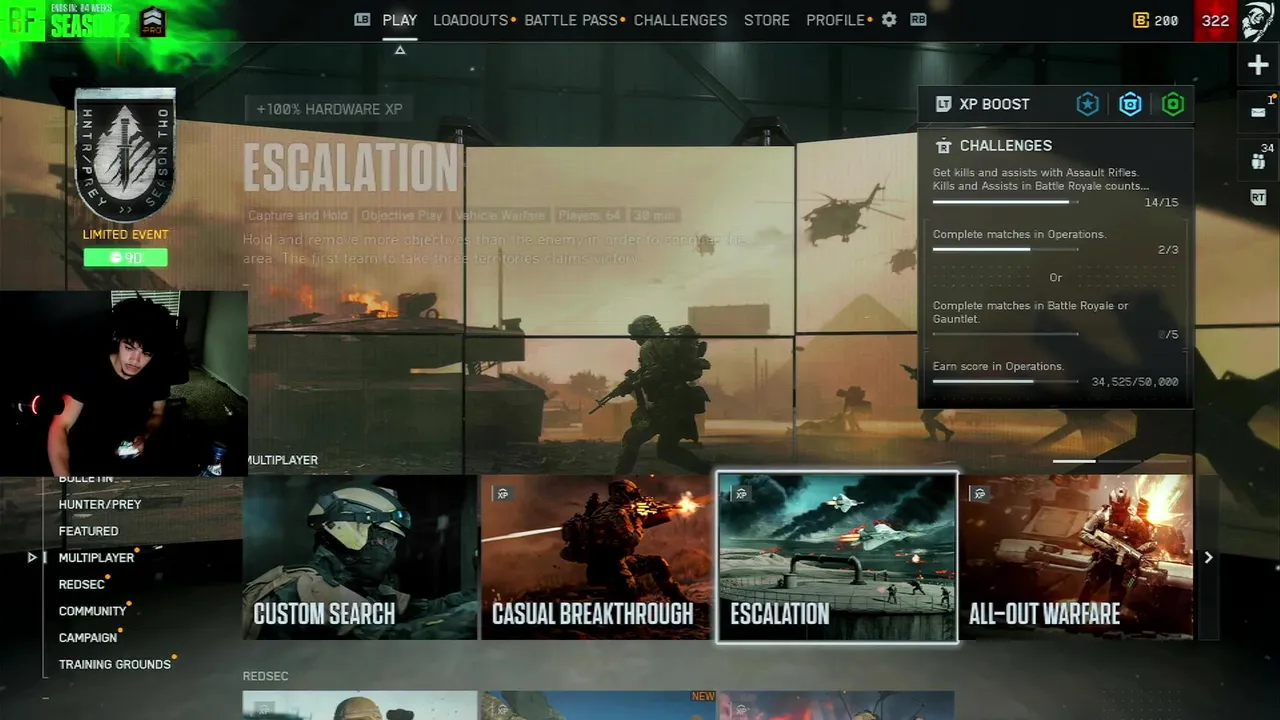The height and width of the screenshot is (720, 1280).
Task: Click the CHALLENGES panel heading
Action: click(1006, 146)
